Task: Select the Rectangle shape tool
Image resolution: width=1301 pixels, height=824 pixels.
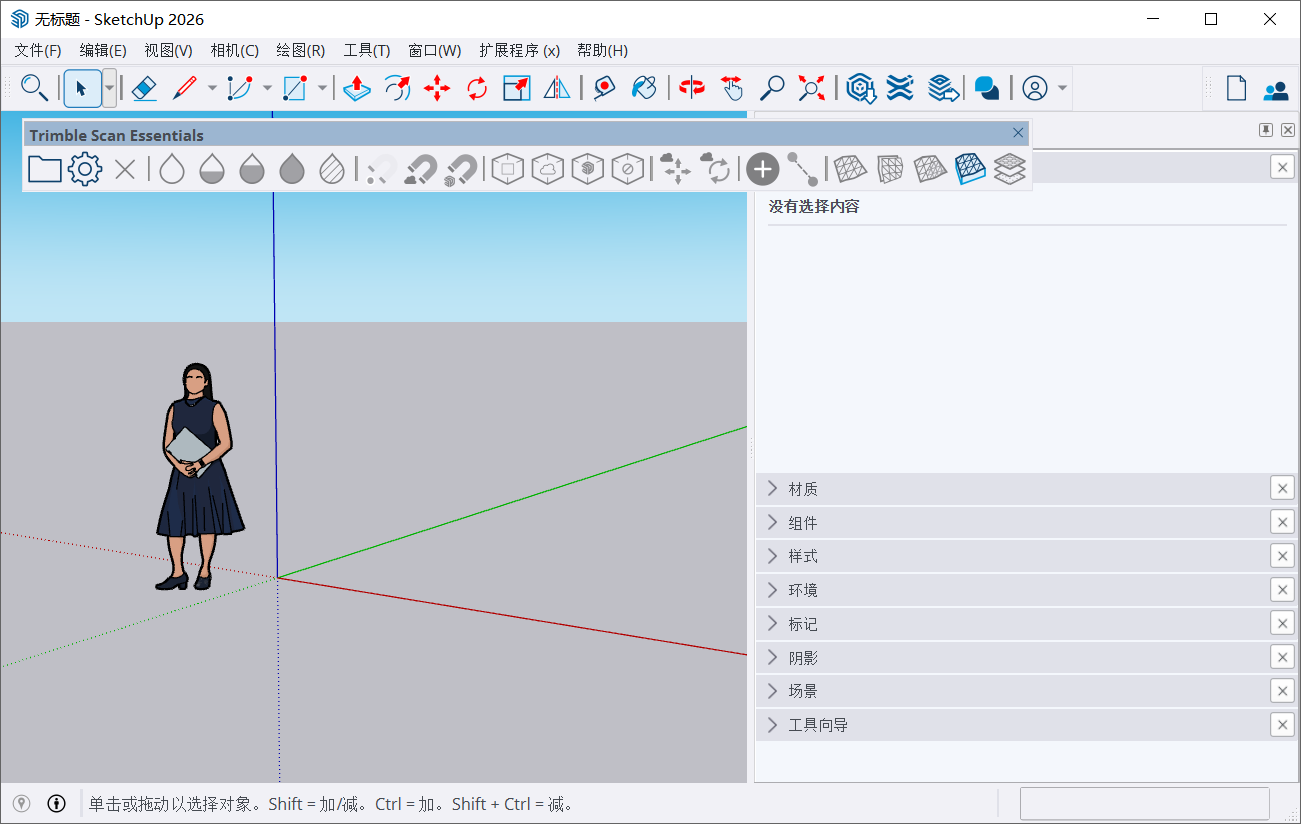Action: [x=294, y=88]
